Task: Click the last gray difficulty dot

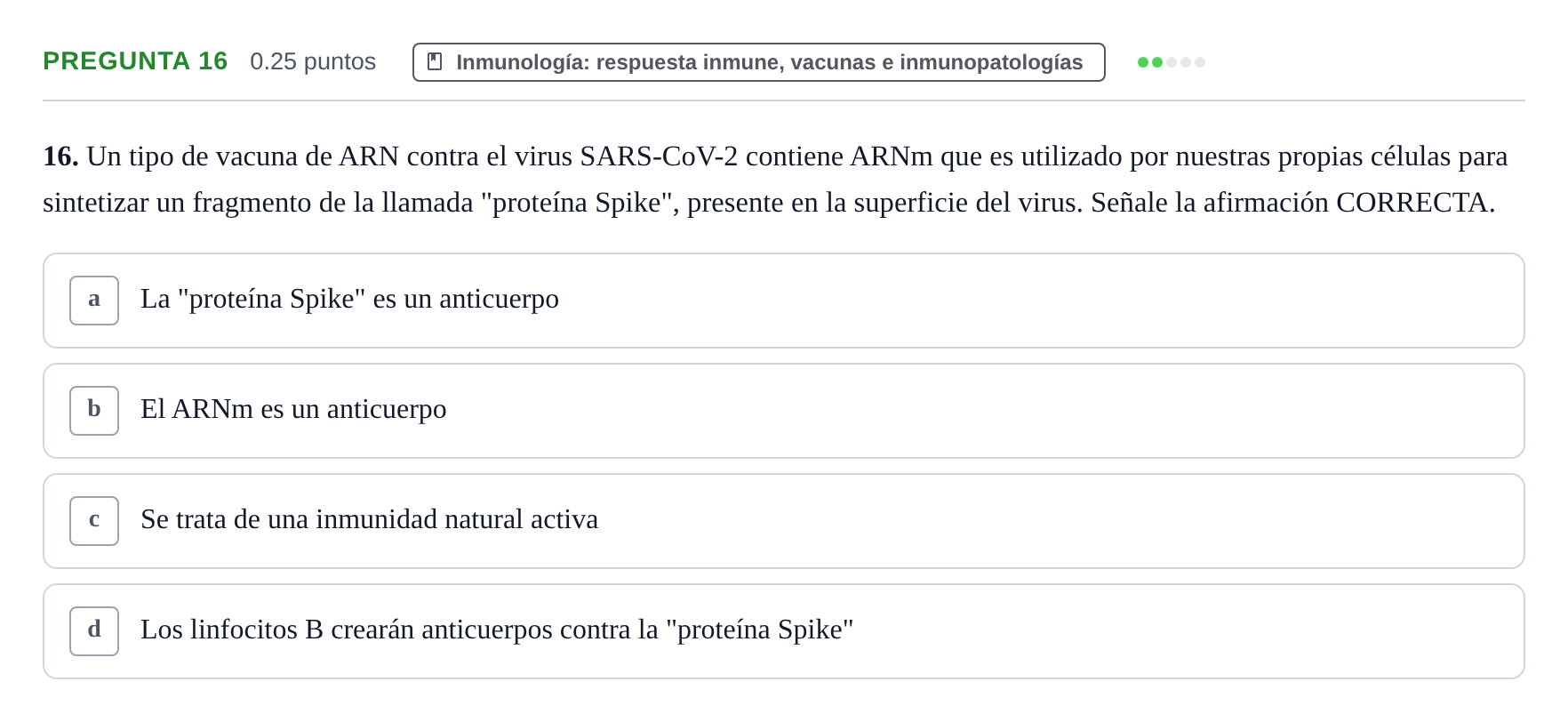Action: [1200, 62]
